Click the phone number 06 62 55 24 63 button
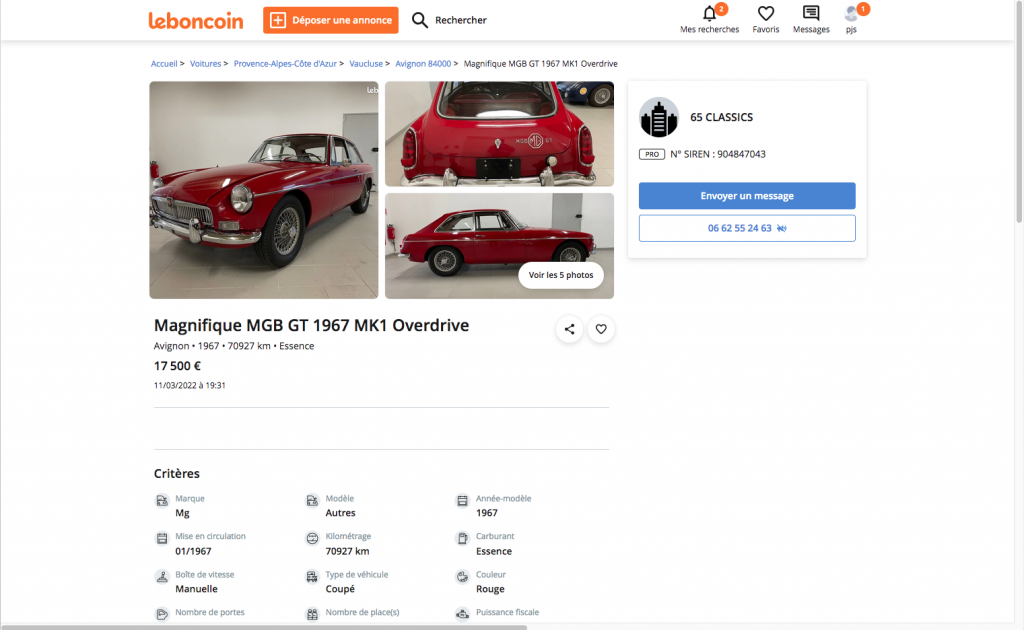The width and height of the screenshot is (1024, 630). click(x=747, y=228)
